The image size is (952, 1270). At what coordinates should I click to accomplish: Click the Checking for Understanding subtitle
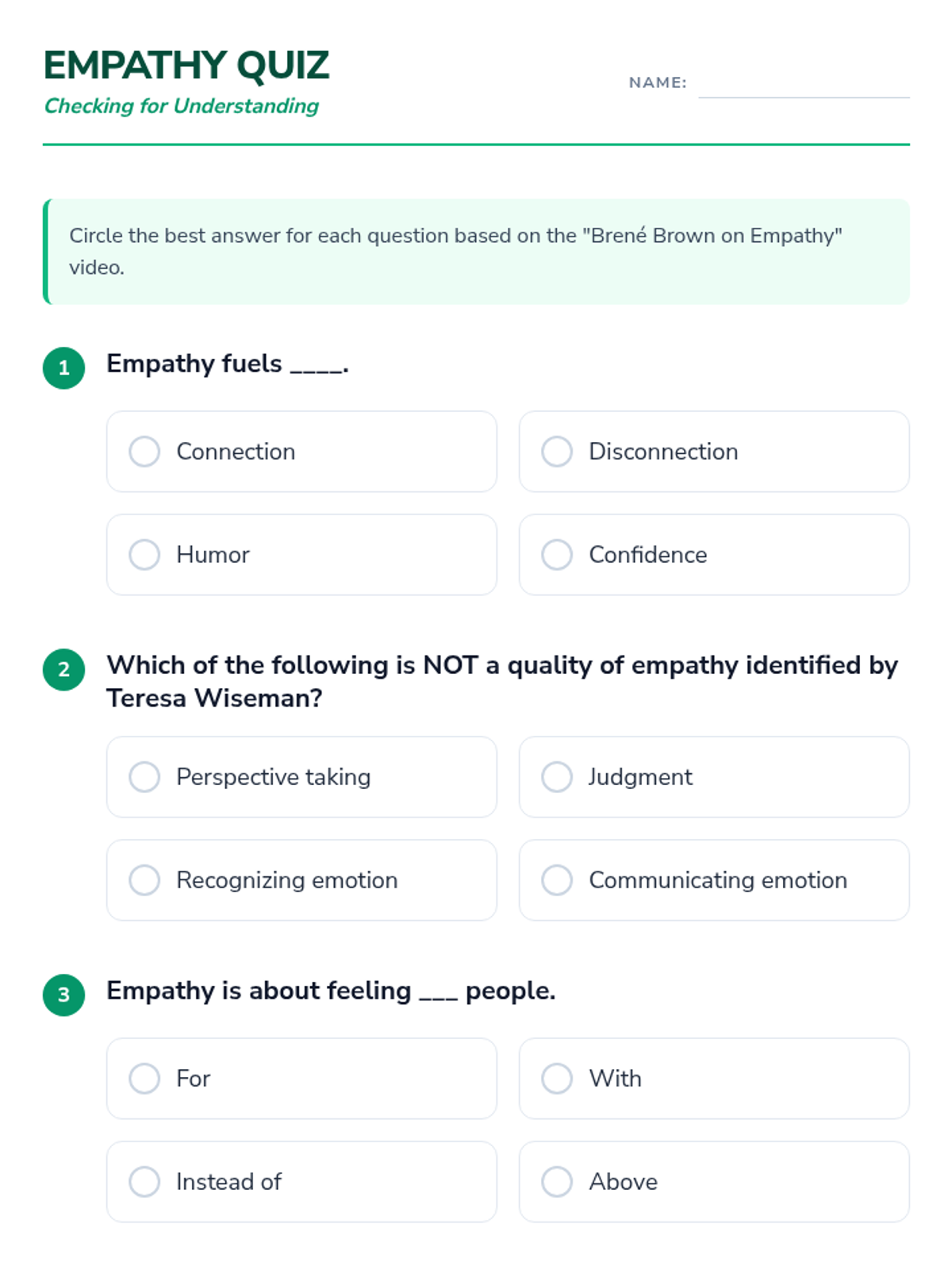click(x=182, y=106)
